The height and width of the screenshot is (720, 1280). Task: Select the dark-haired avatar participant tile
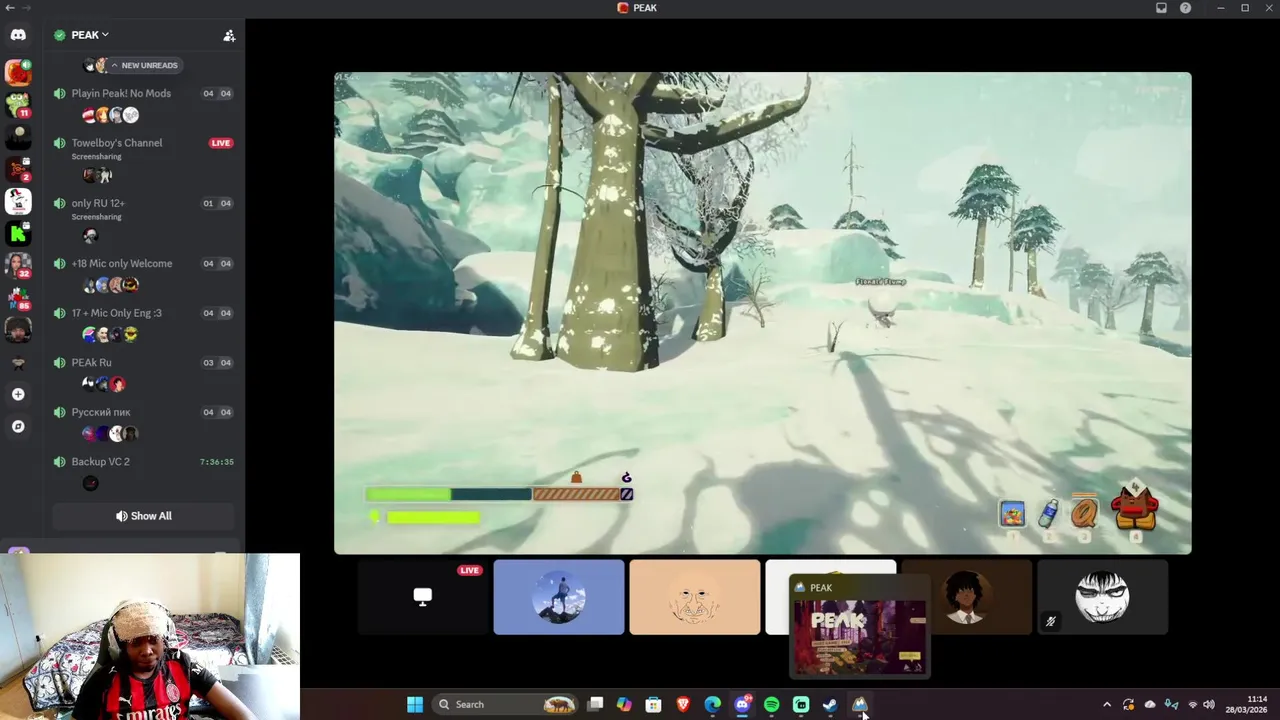pos(966,597)
